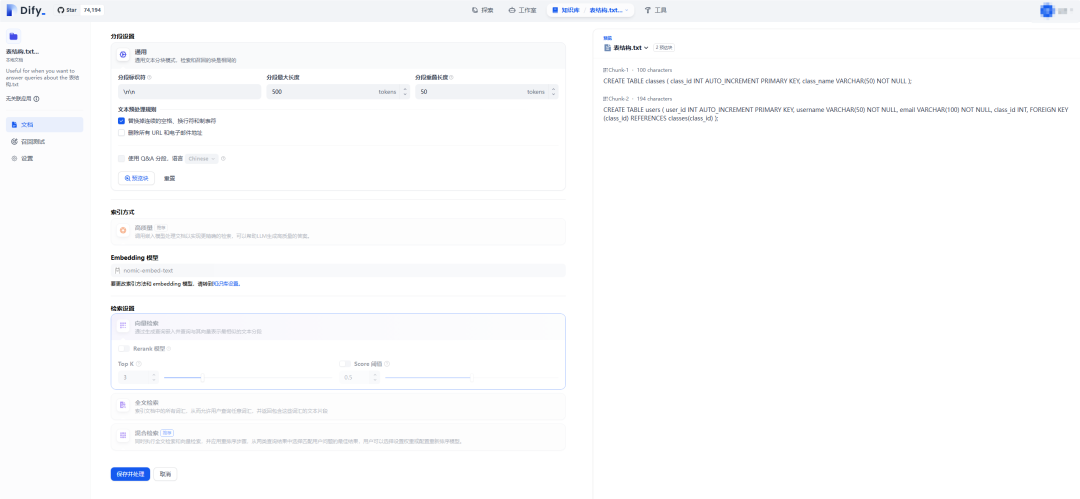Viewport: 1080px width, 499px height.
Task: Expand the 表结构.txt preview file dropdown
Action: click(631, 48)
